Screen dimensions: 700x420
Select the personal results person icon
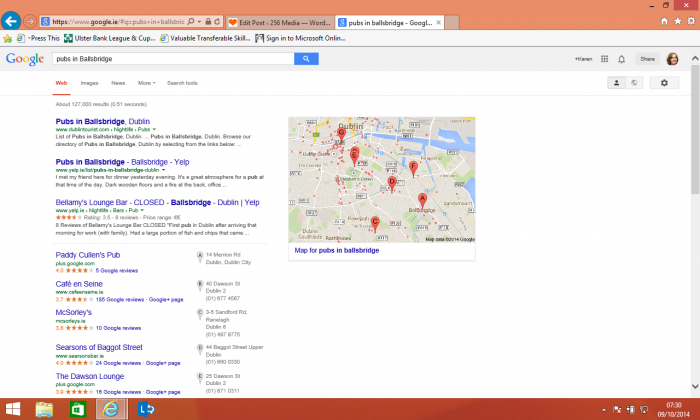click(617, 83)
